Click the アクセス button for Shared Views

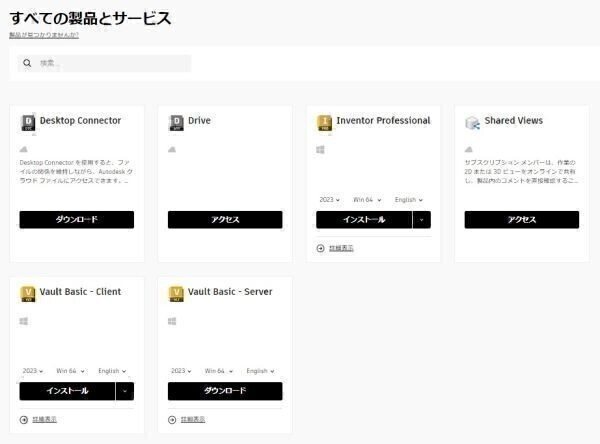[522, 220]
